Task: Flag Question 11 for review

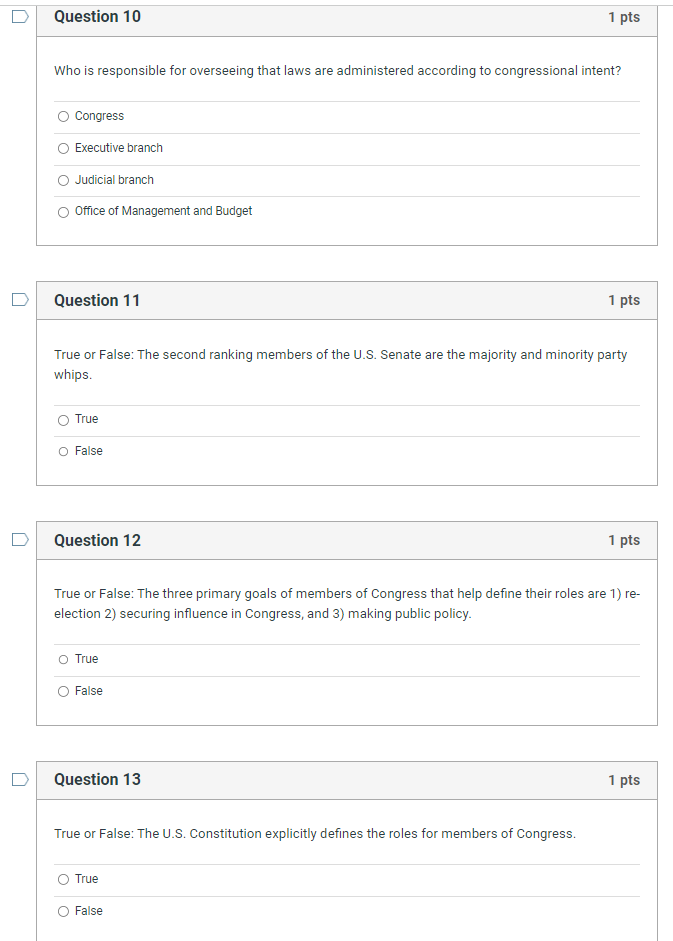Action: click(x=19, y=299)
